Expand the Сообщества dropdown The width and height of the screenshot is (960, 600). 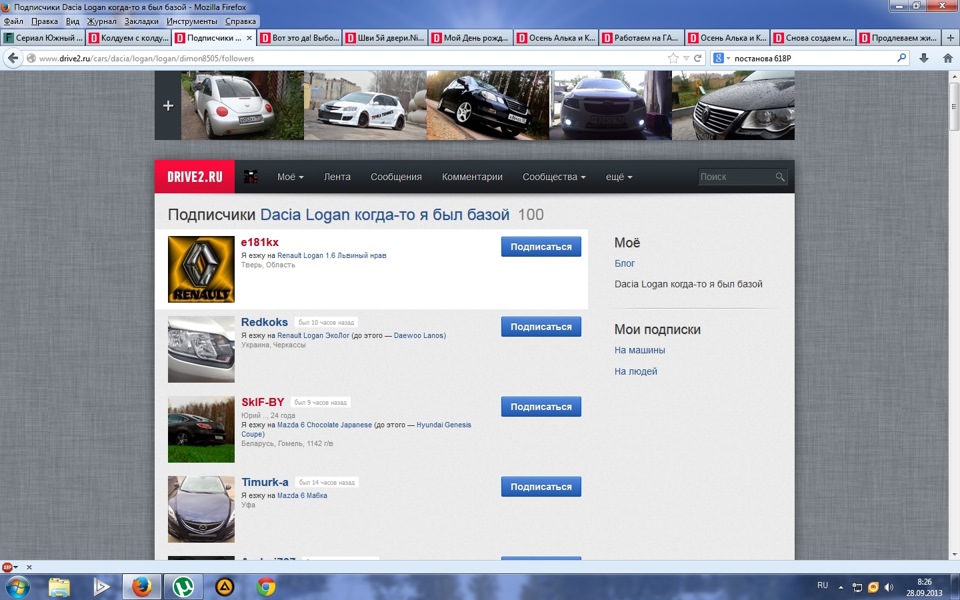[x=553, y=177]
